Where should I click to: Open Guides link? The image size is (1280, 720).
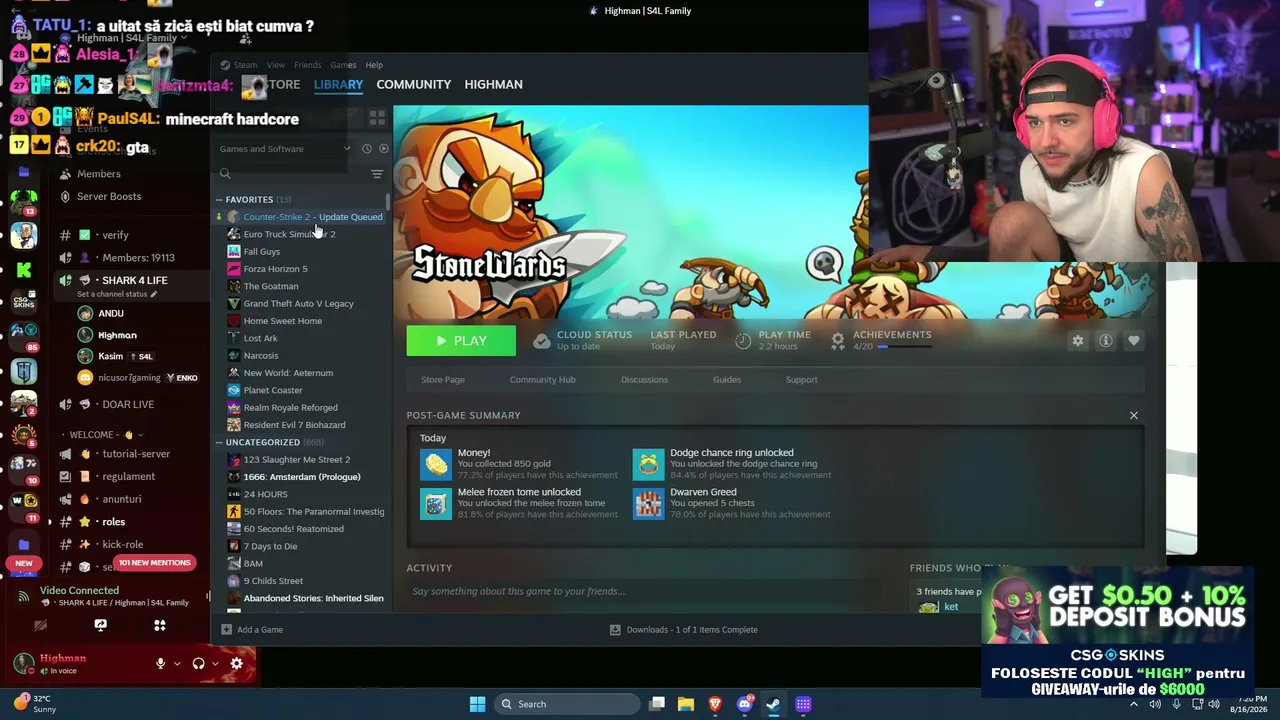(727, 380)
